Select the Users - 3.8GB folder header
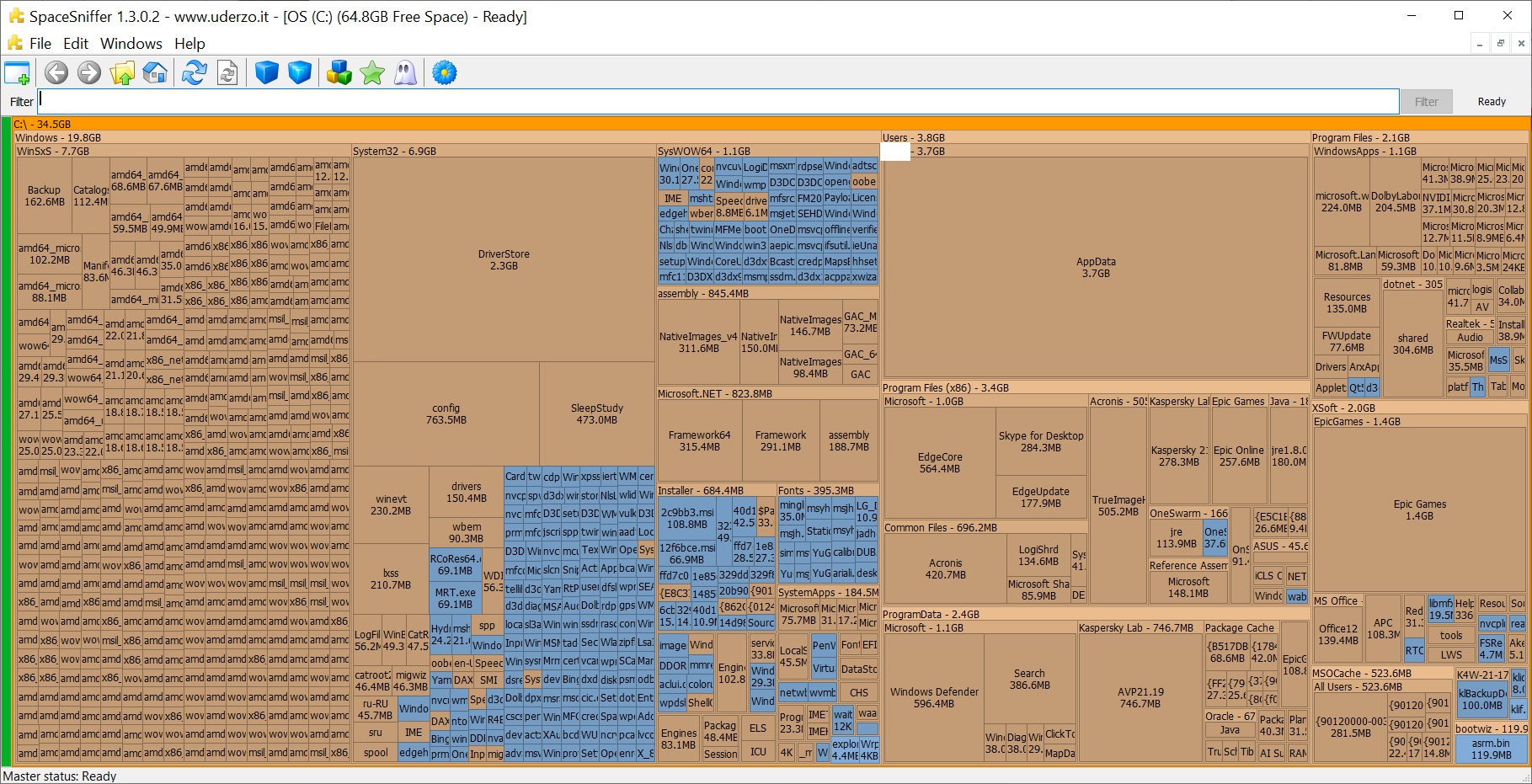This screenshot has height=784, width=1532. coord(1095,137)
